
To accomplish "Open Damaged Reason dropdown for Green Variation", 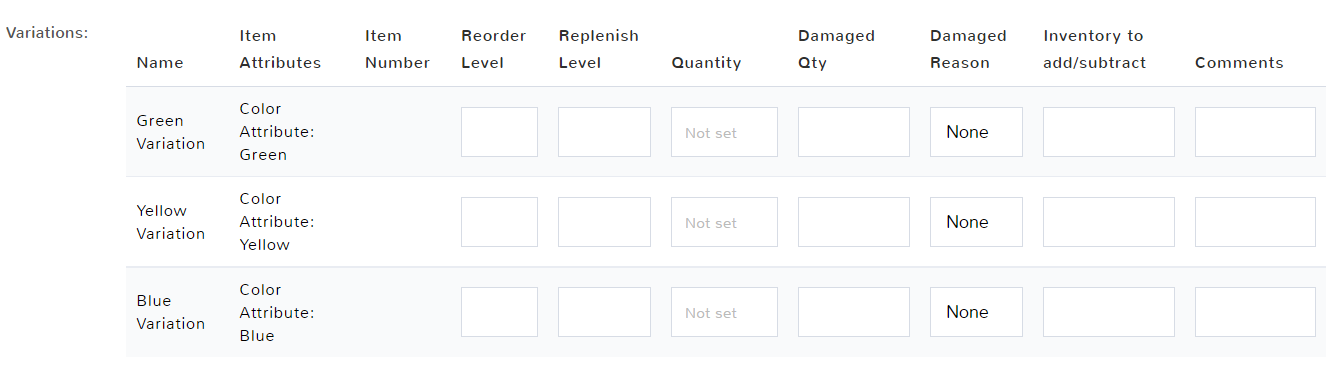I will [976, 132].
